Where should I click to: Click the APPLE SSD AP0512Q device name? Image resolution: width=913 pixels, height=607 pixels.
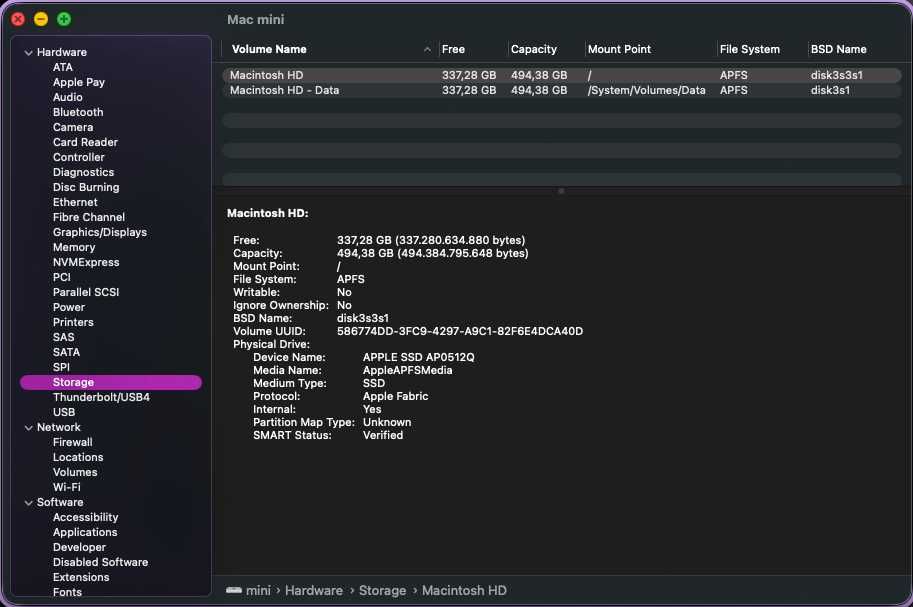point(419,357)
